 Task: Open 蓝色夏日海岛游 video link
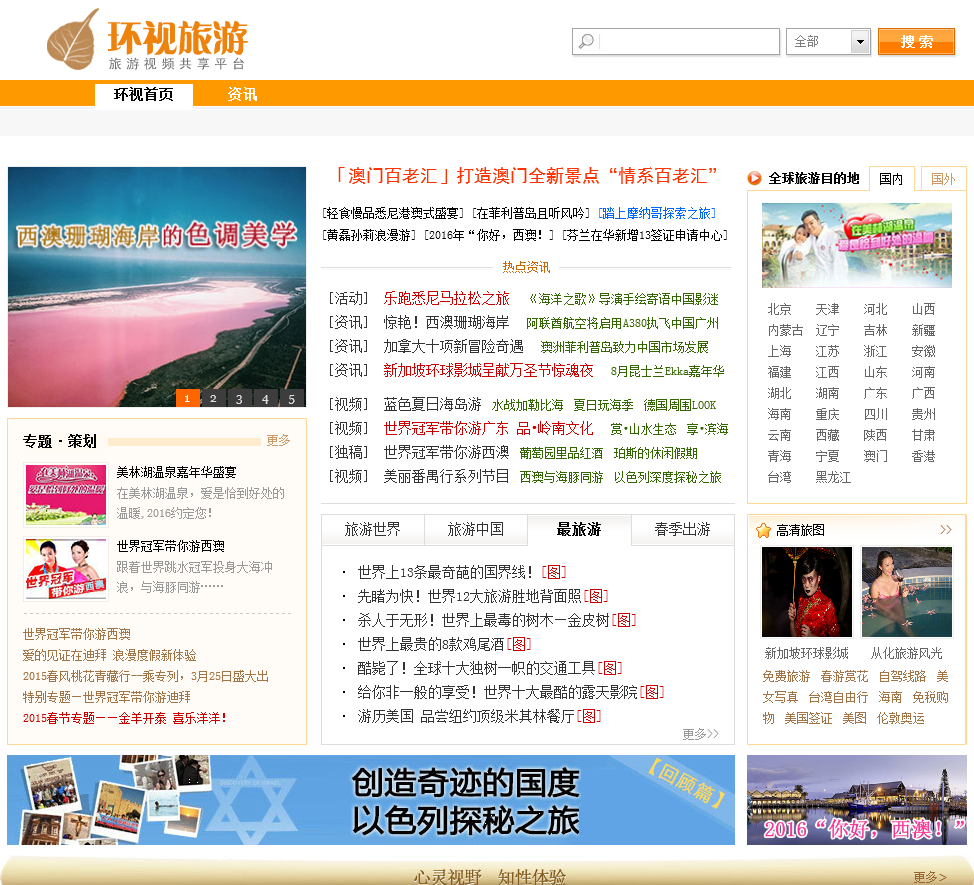click(432, 405)
